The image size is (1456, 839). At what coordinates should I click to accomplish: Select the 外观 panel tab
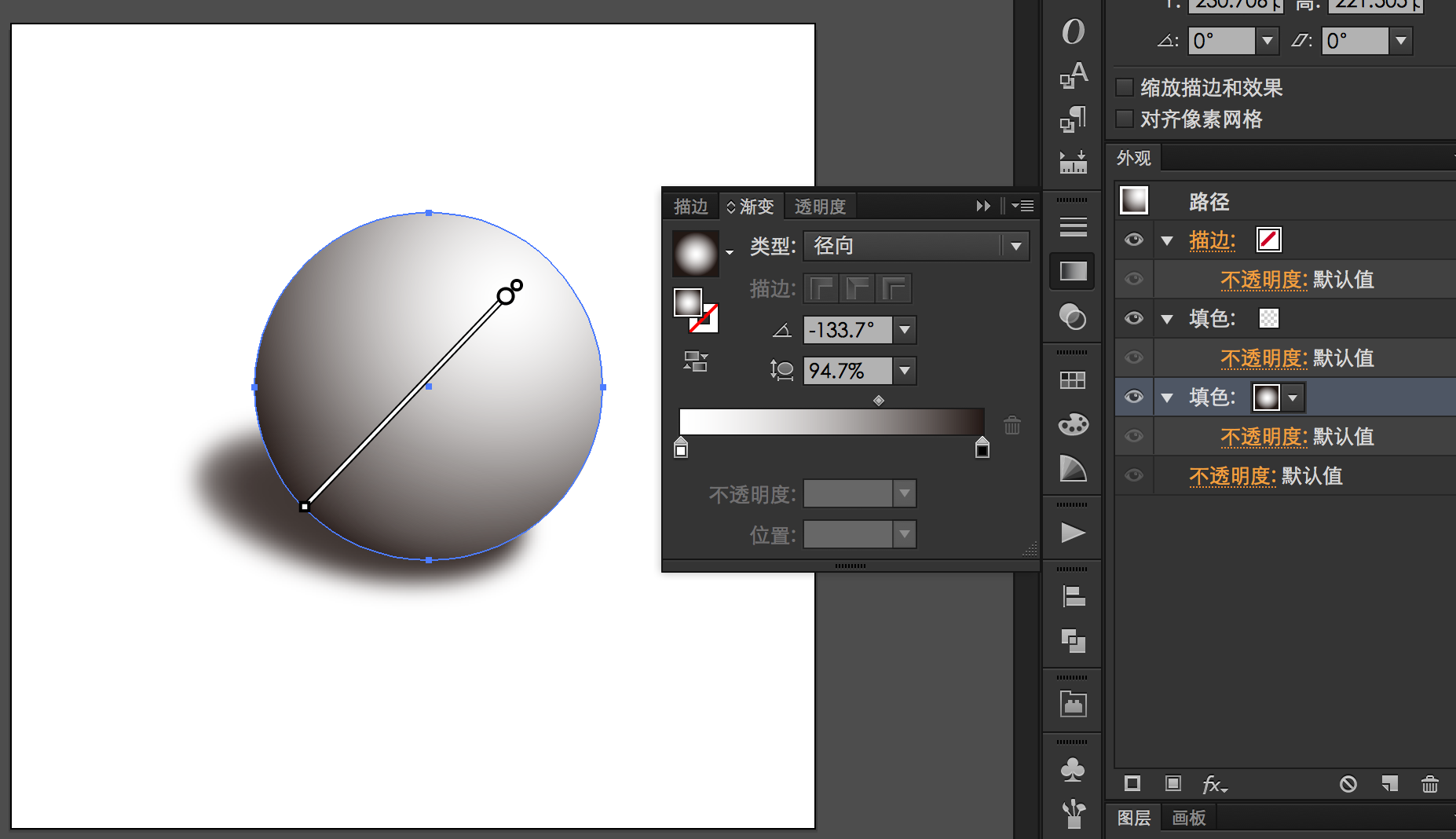tap(1133, 158)
